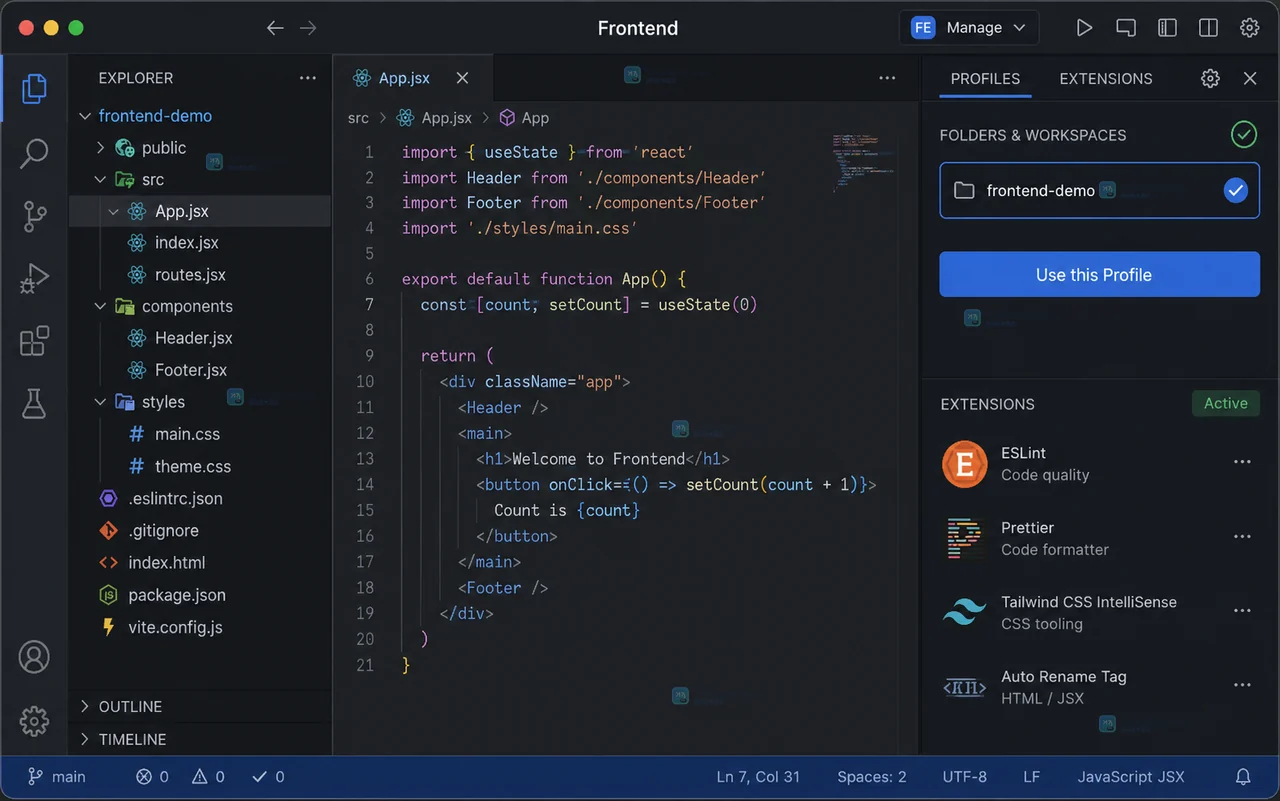Collapse the src folder
Screen dimensions: 1280x801
(x=100, y=180)
